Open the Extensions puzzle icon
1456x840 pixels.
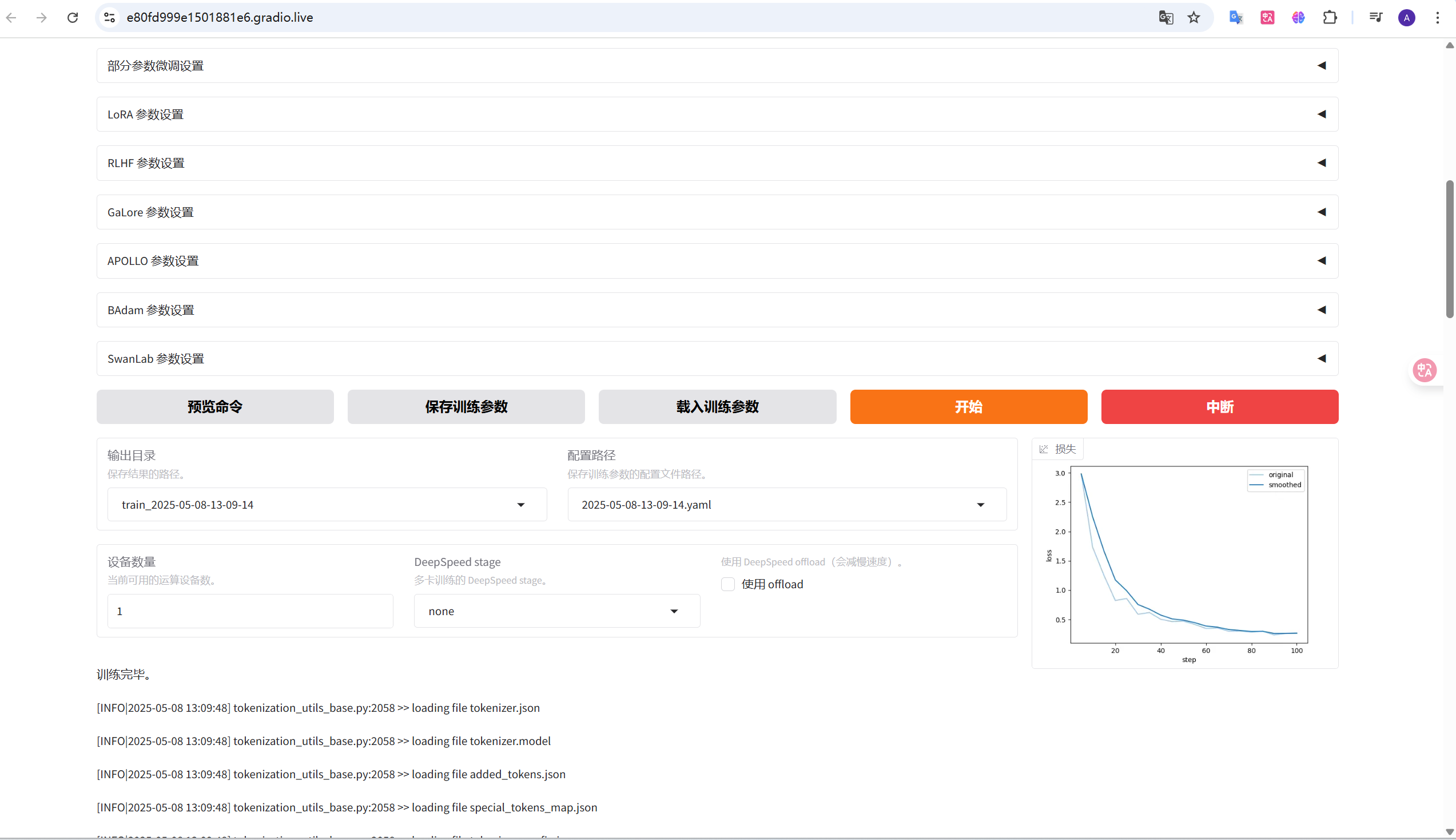[1330, 17]
